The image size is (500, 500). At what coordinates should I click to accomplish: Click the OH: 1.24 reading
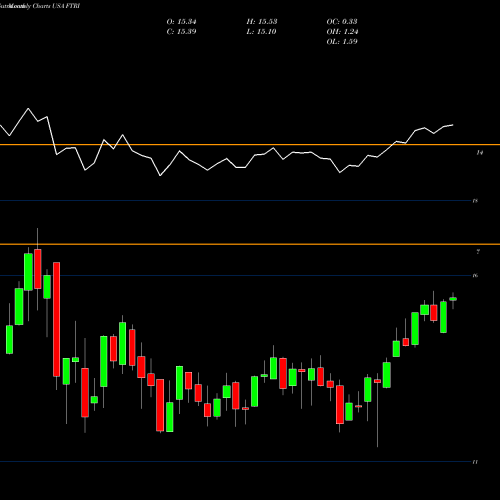pyautogui.click(x=342, y=32)
